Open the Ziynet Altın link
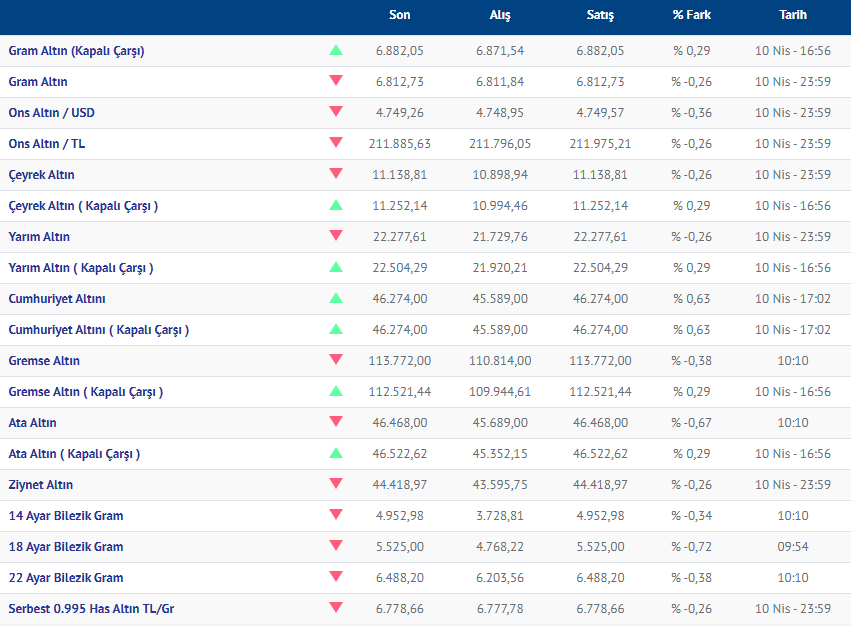 pos(41,485)
